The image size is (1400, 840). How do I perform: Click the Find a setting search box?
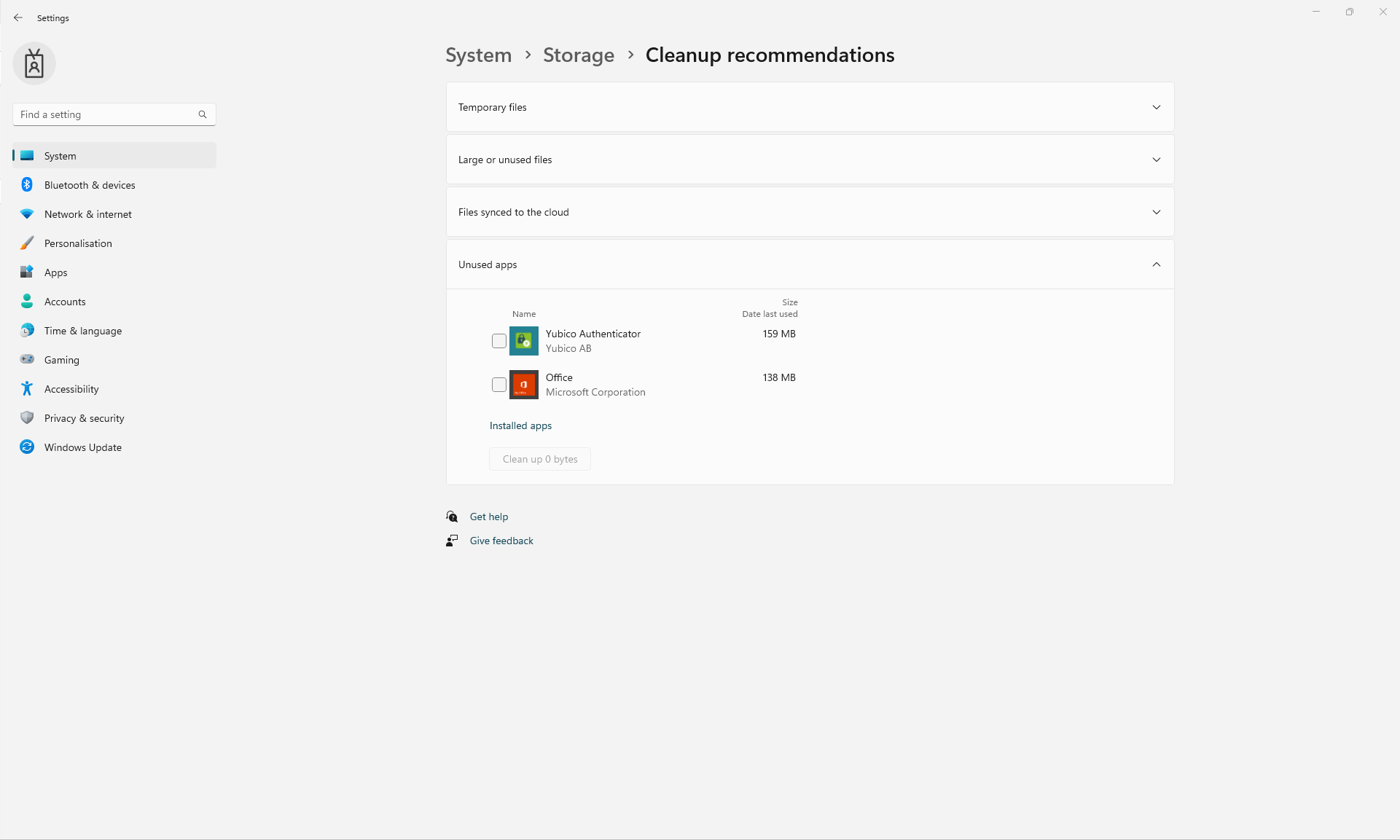pos(106,114)
